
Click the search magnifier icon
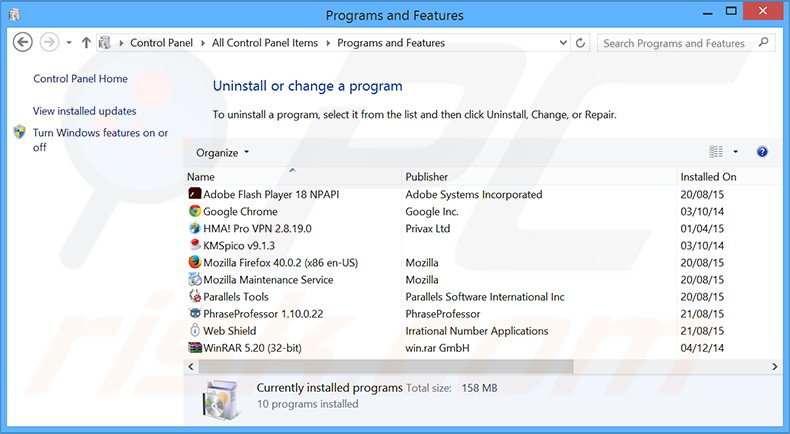[764, 42]
